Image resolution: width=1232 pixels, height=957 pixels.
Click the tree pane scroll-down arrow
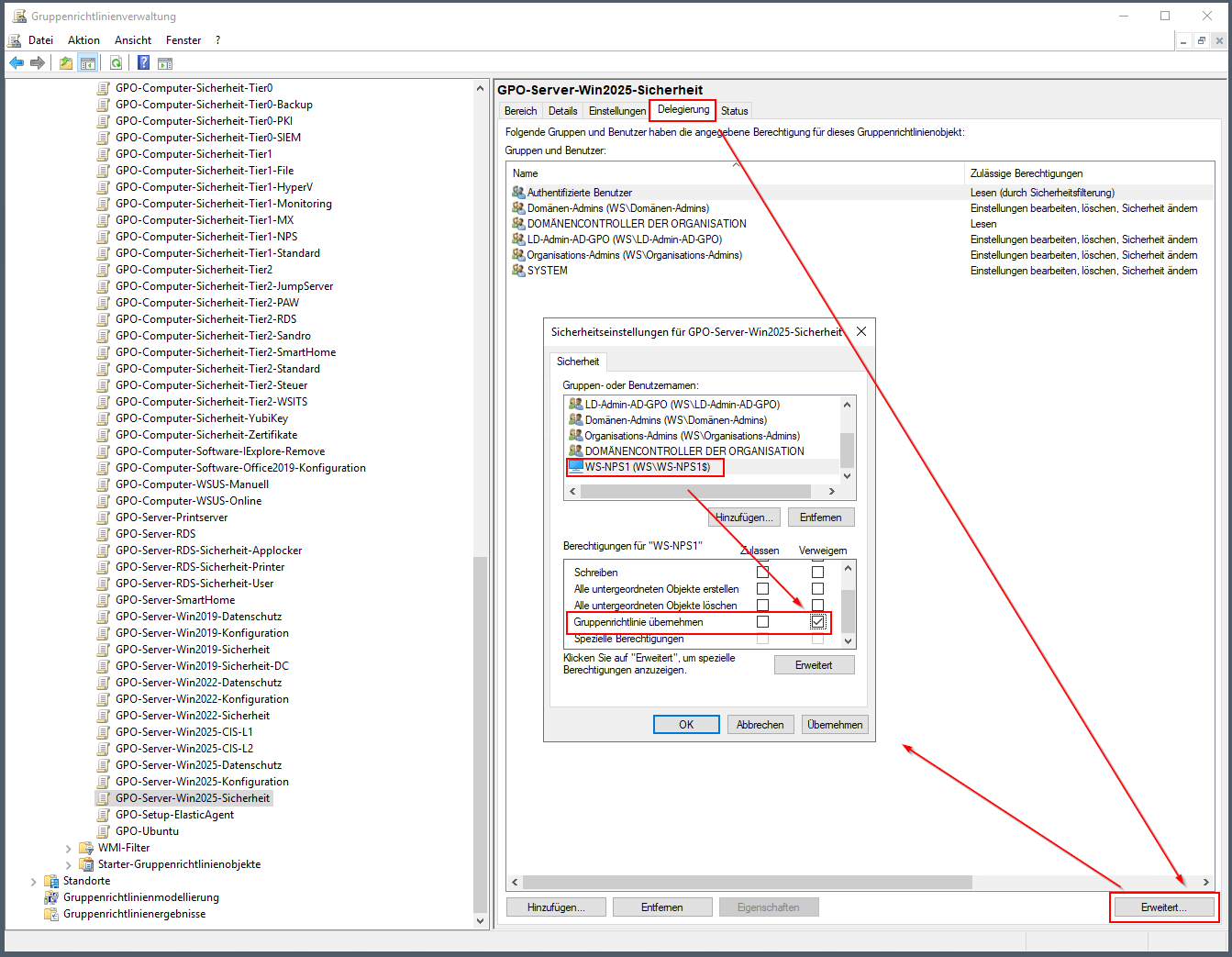(481, 920)
